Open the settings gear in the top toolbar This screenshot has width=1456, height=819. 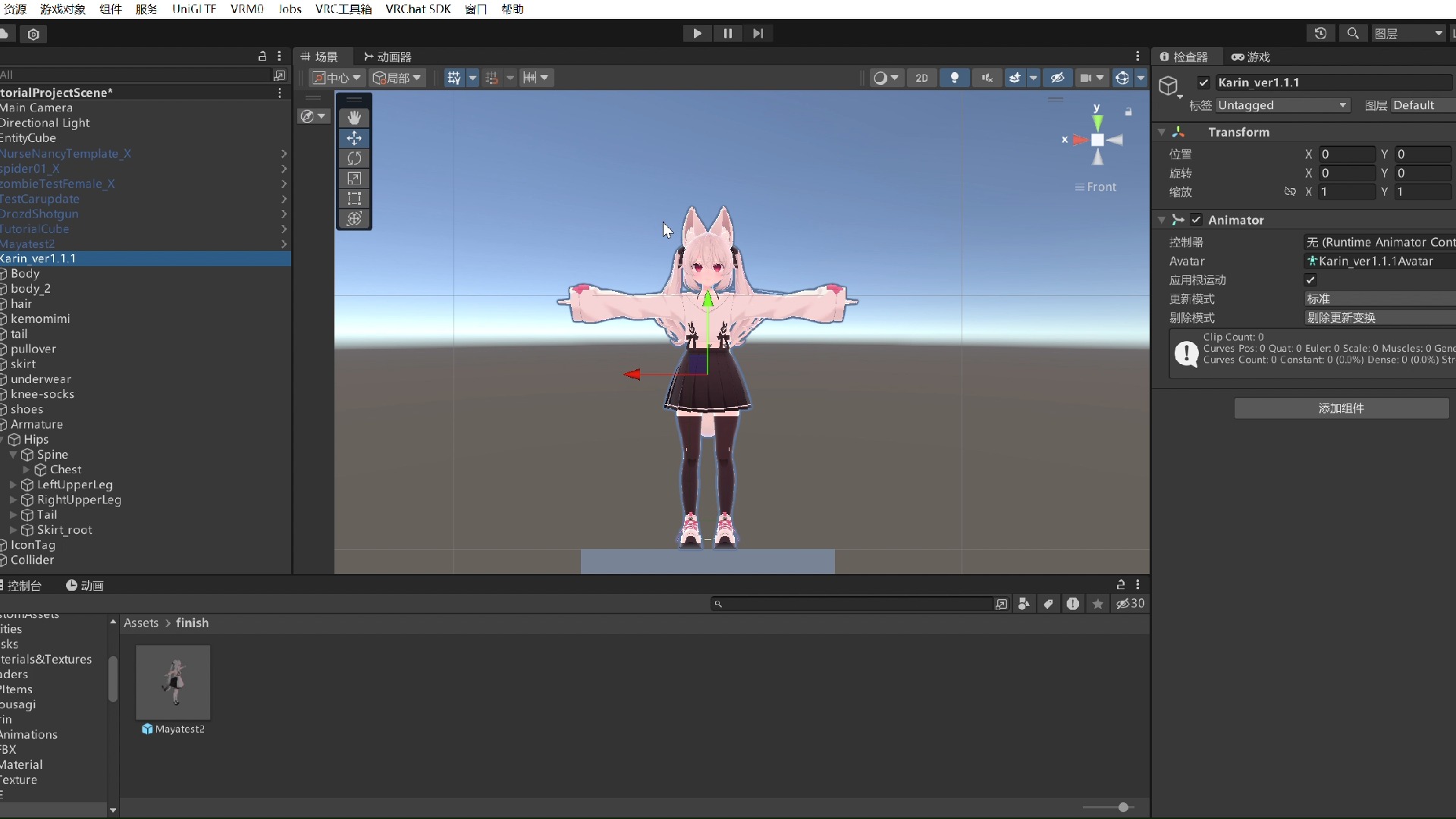pyautogui.click(x=33, y=34)
